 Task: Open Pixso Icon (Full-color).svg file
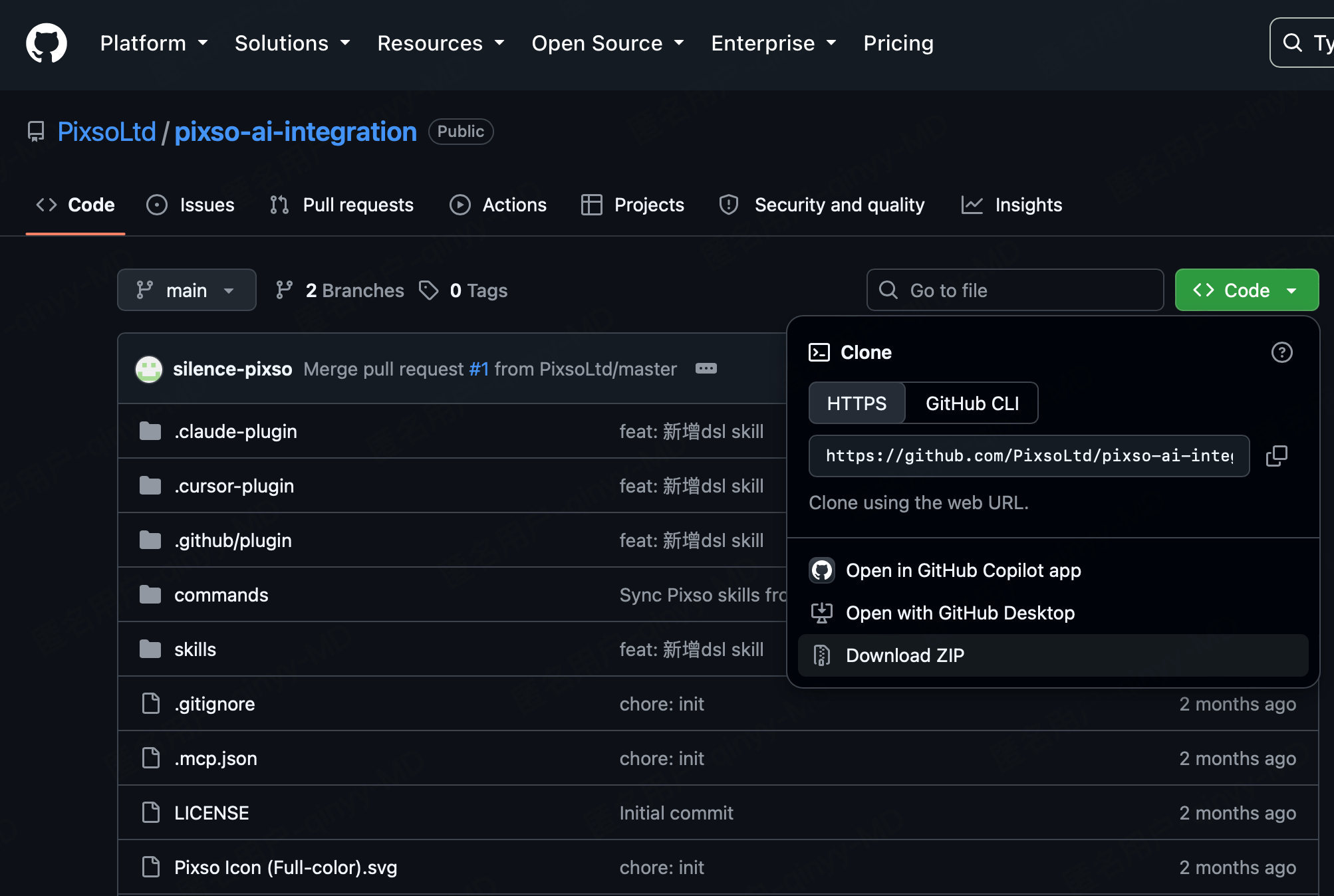coord(286,867)
